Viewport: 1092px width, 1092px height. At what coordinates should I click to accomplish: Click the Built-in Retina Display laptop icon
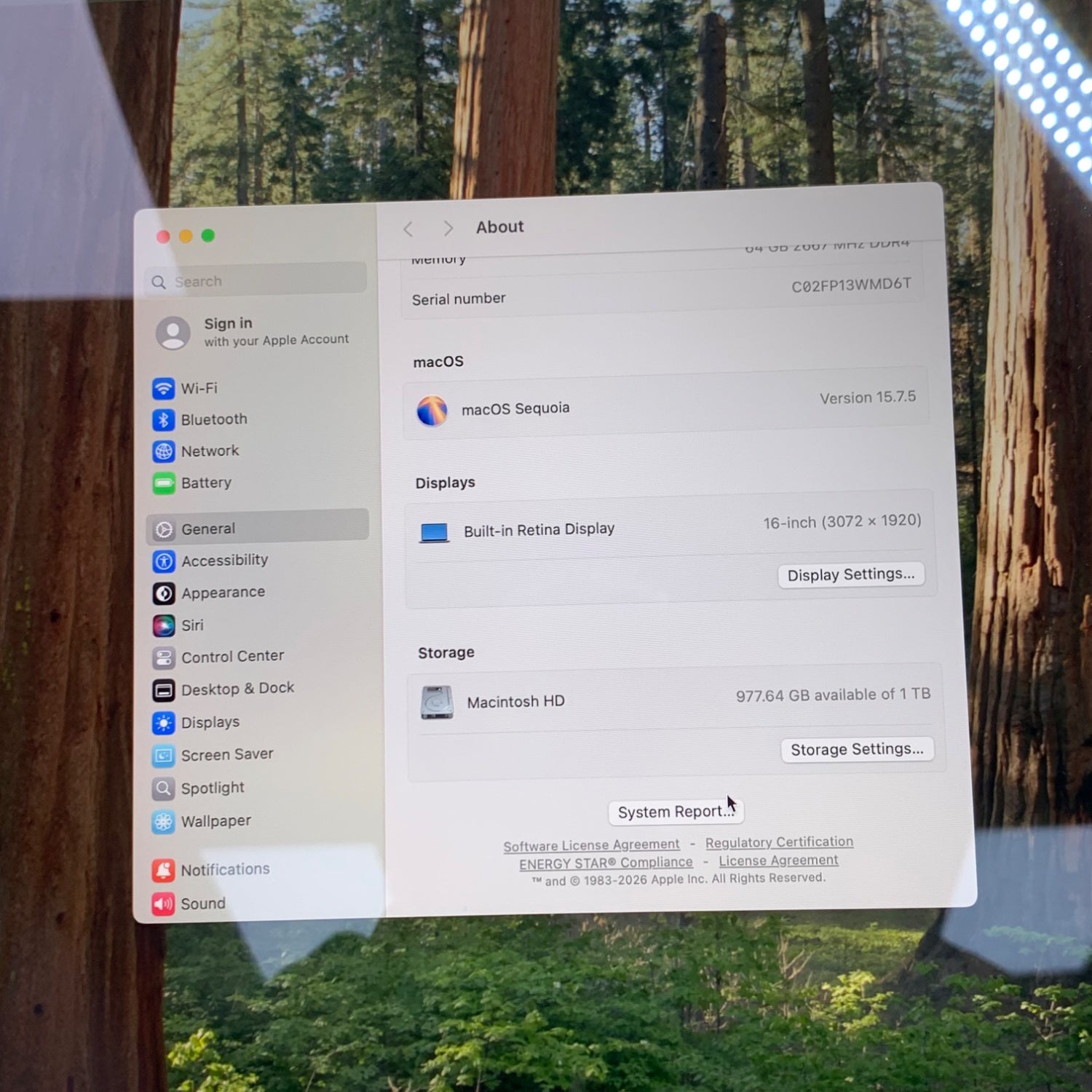tap(434, 533)
